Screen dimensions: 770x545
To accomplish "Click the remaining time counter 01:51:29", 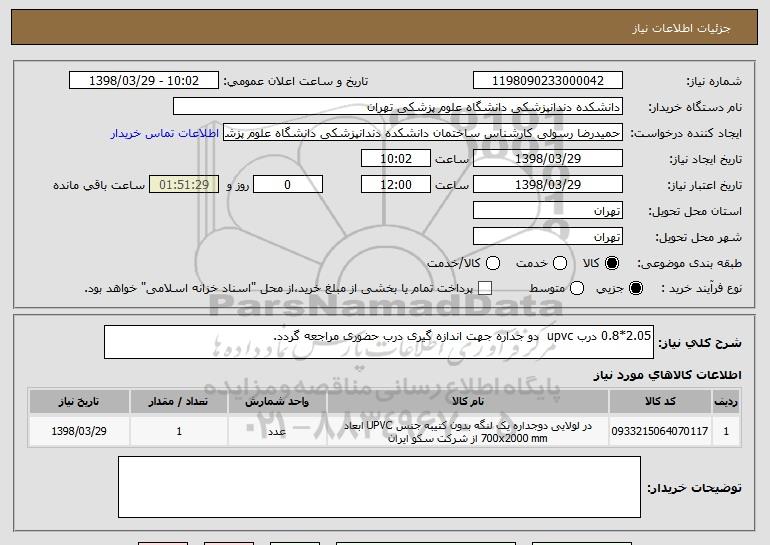I will click(x=184, y=185).
